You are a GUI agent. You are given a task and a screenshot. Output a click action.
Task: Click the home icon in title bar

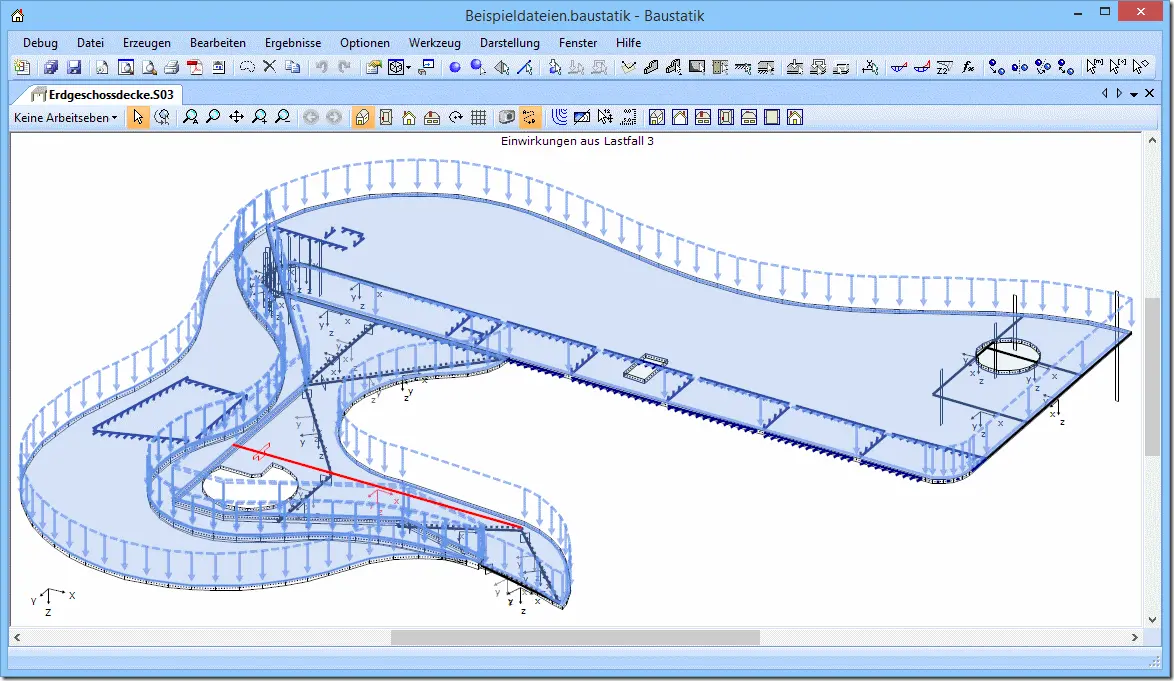(x=17, y=15)
